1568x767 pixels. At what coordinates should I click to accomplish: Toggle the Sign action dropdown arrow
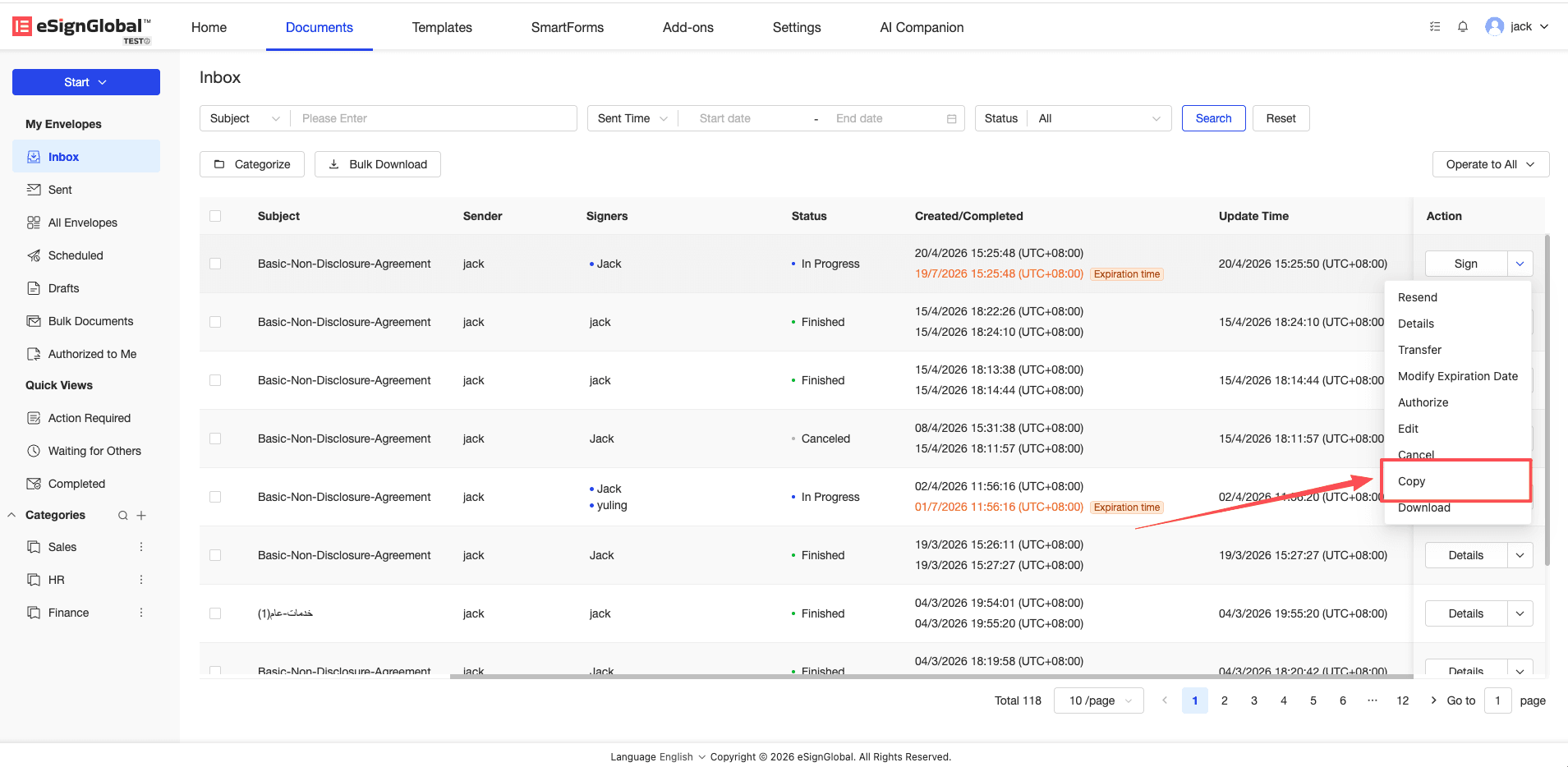[1520, 264]
